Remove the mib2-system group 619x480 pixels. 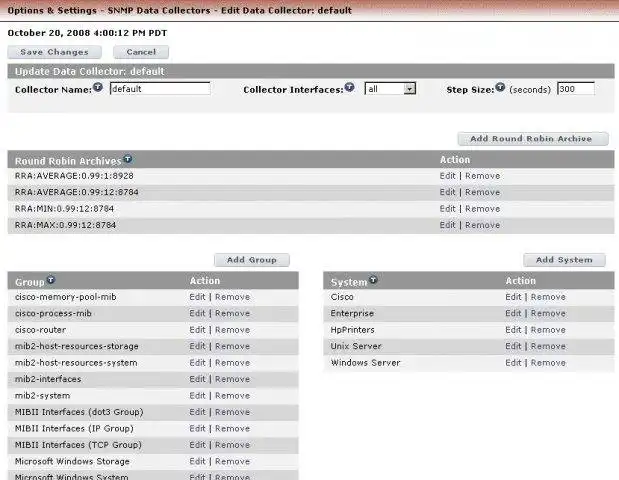click(233, 396)
